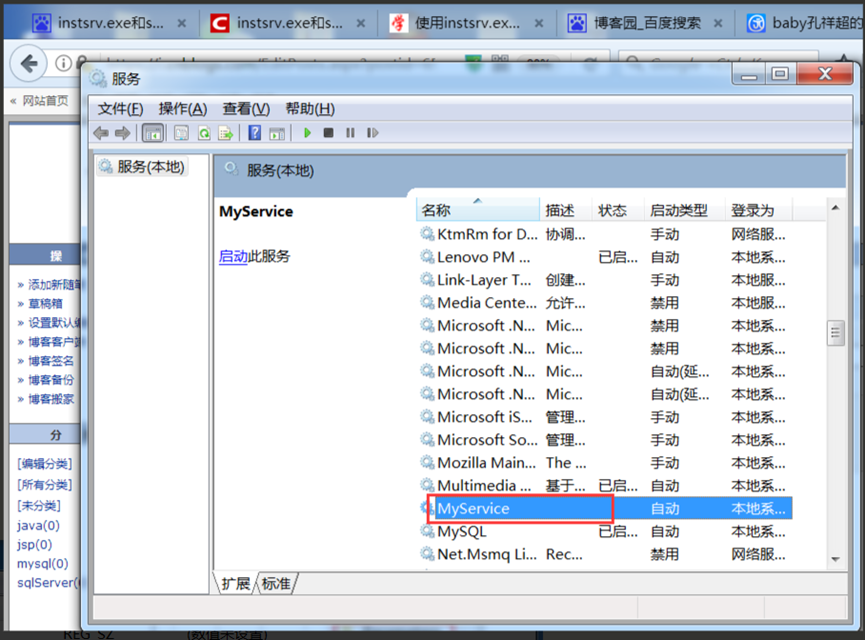This screenshot has height=640, width=865.
Task: Open 博客备份 link in blog sidebar
Action: 51,380
